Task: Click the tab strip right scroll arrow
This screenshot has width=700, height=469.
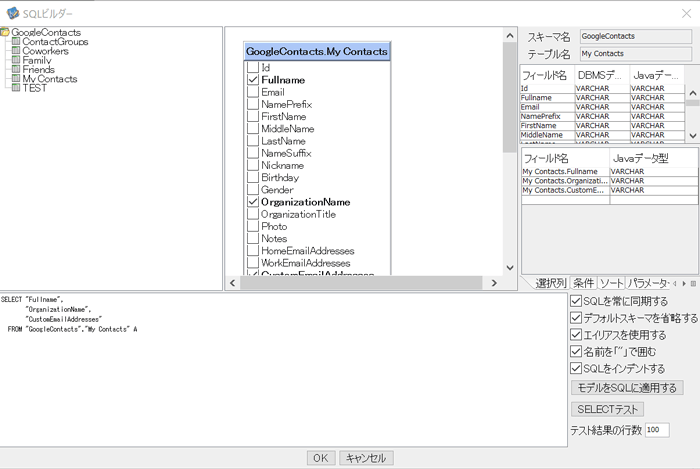Action: click(683, 283)
